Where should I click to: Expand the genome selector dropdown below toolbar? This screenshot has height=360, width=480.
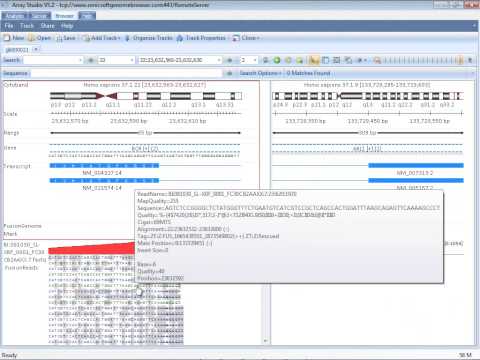click(x=36, y=49)
